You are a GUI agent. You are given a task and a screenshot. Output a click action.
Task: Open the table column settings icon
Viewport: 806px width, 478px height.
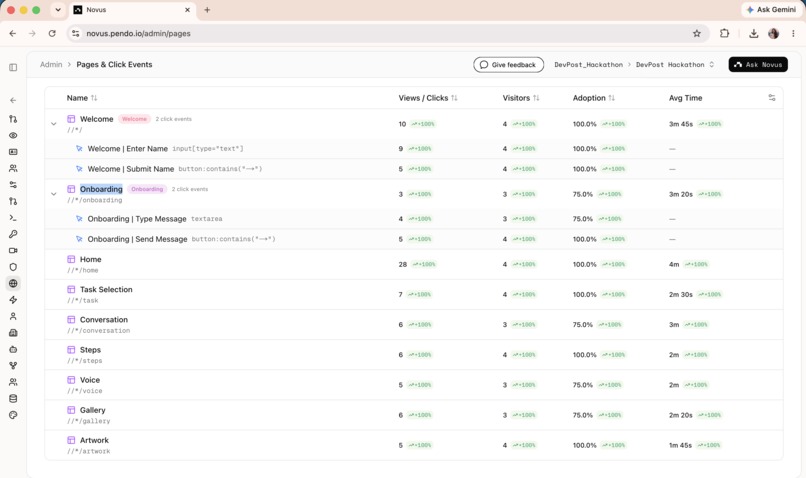pyautogui.click(x=772, y=98)
